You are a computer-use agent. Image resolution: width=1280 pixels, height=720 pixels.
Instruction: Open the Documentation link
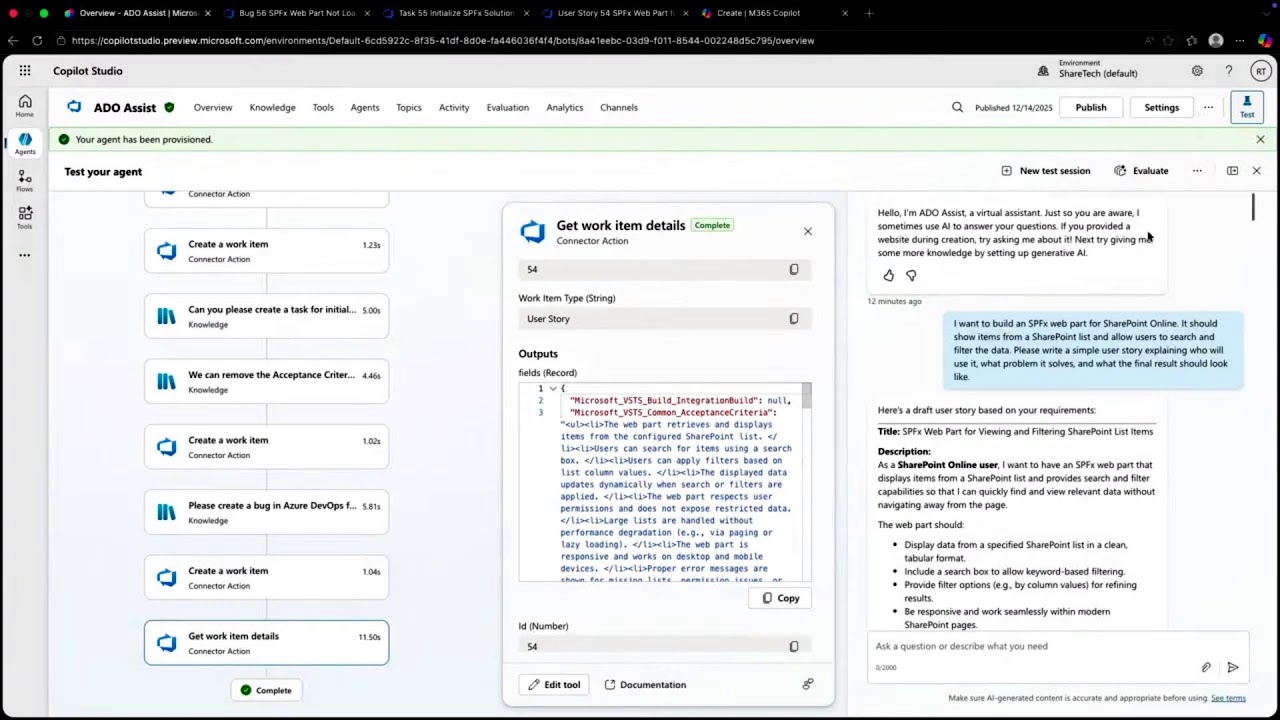pyautogui.click(x=645, y=685)
